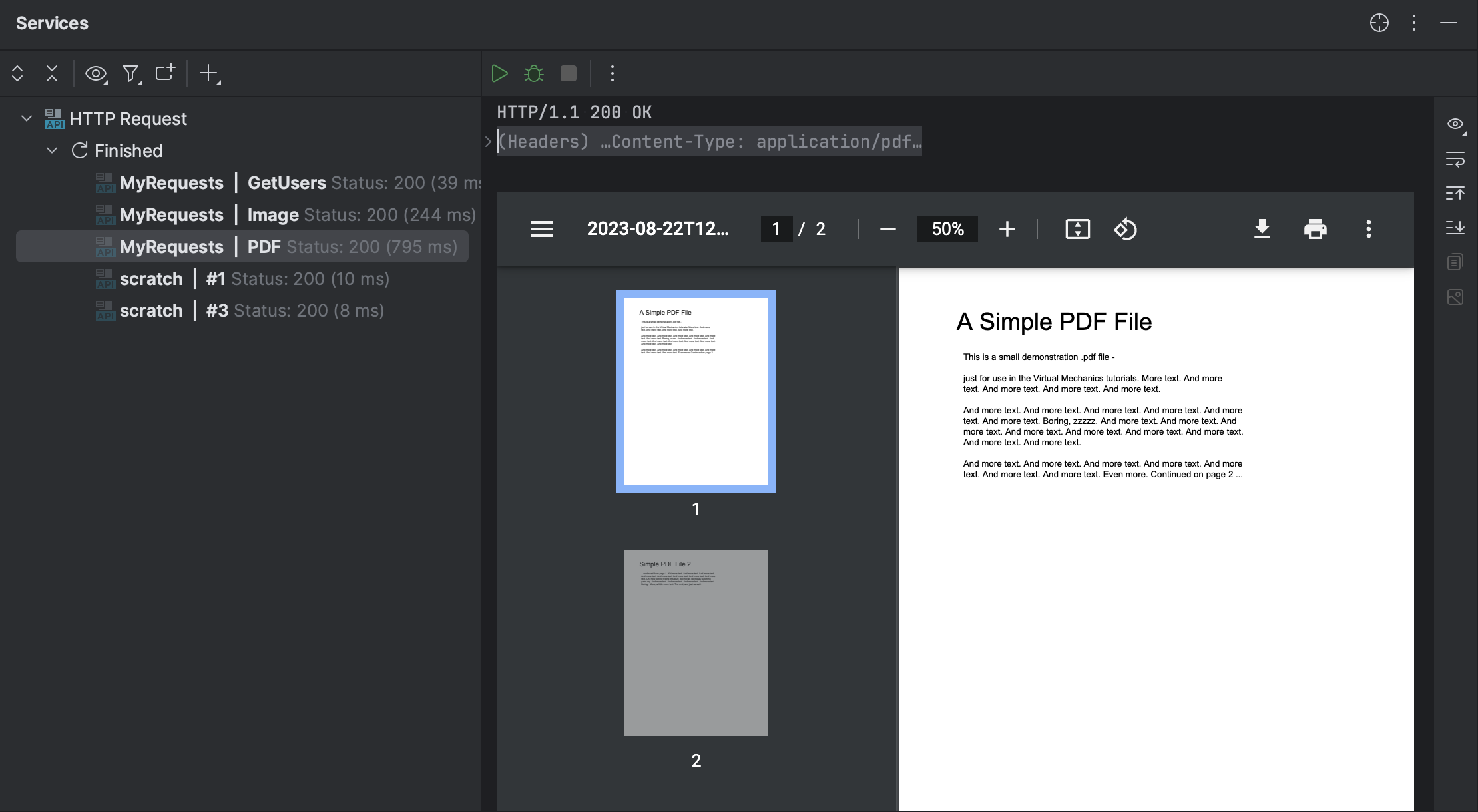This screenshot has width=1478, height=812.
Task: Toggle soft-wrap in the response view
Action: [x=1456, y=160]
